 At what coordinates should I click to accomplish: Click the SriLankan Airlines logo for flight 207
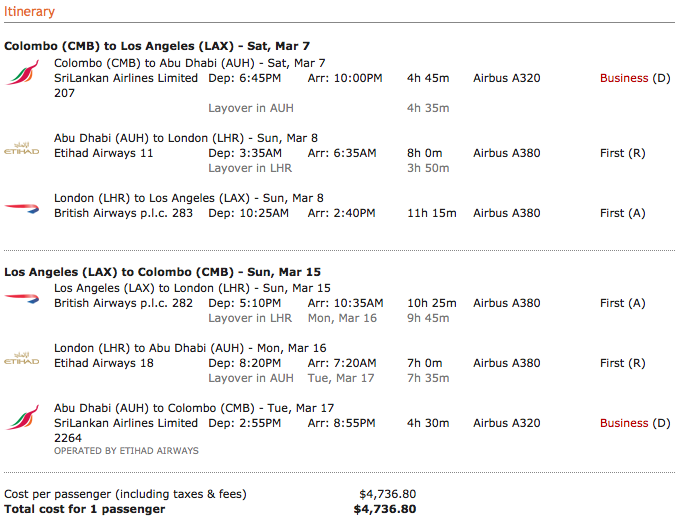click(21, 73)
